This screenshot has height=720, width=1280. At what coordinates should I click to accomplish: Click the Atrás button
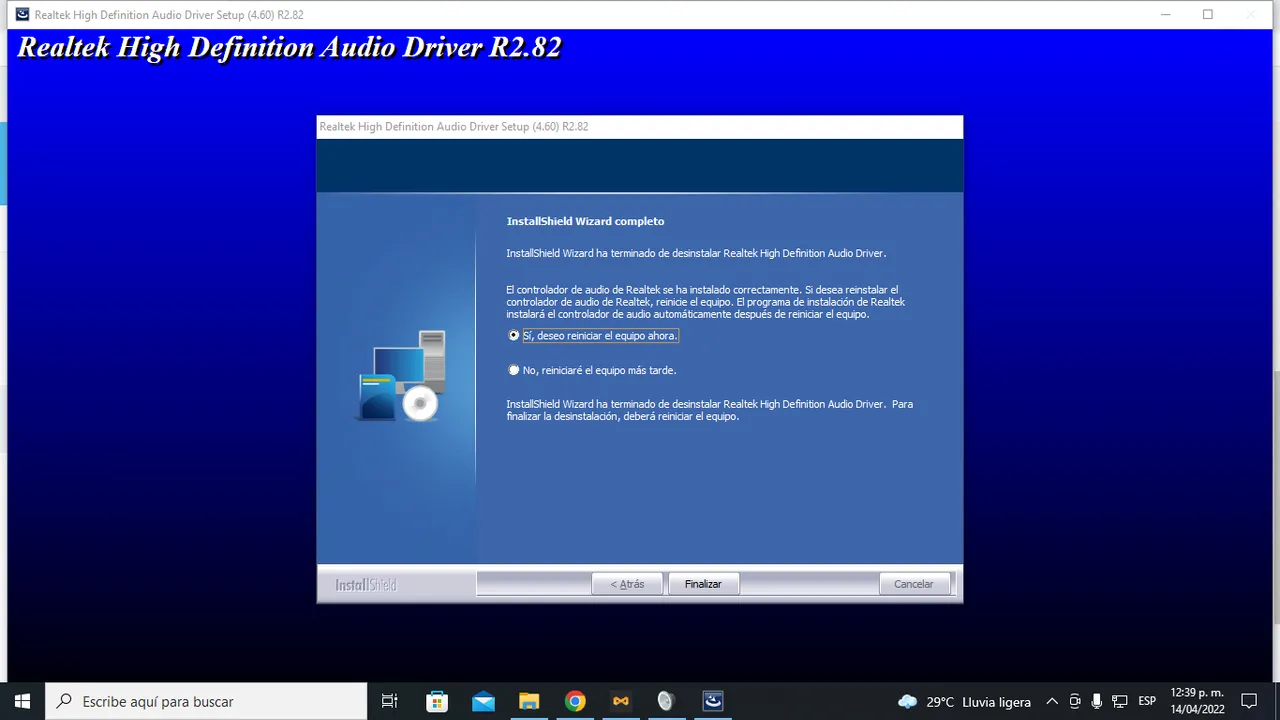click(627, 584)
